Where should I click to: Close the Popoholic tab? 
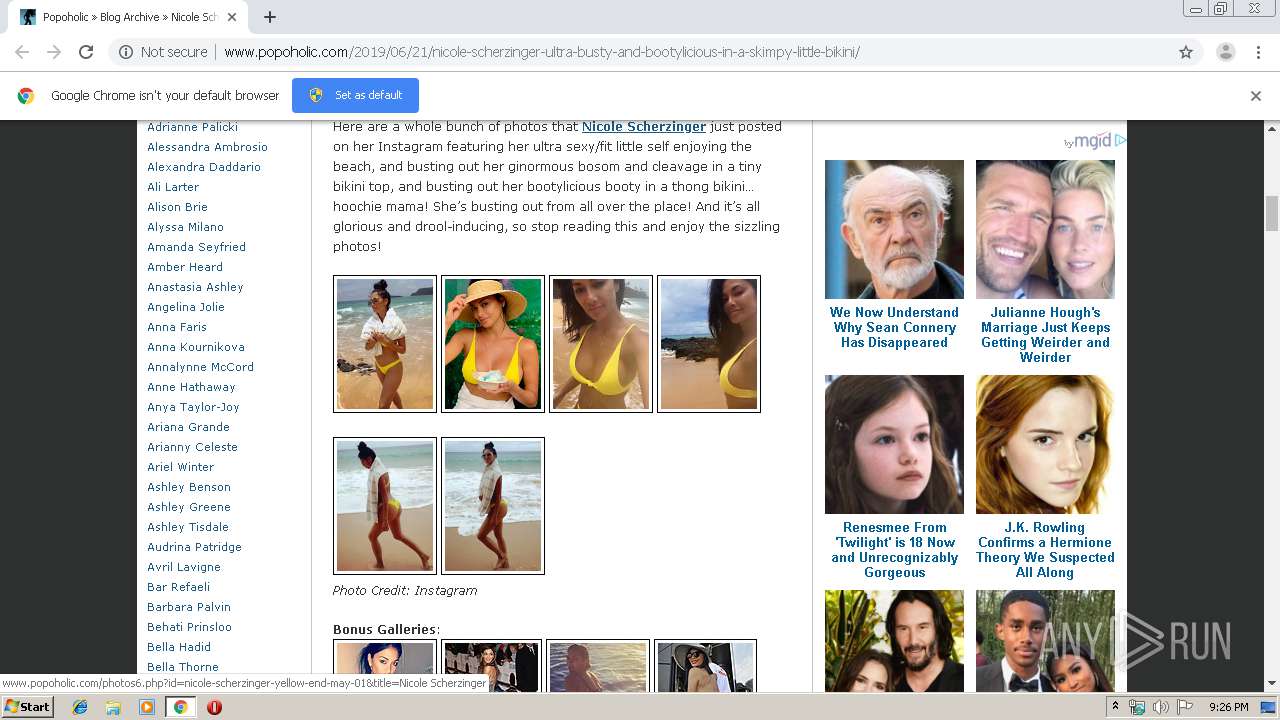point(232,17)
